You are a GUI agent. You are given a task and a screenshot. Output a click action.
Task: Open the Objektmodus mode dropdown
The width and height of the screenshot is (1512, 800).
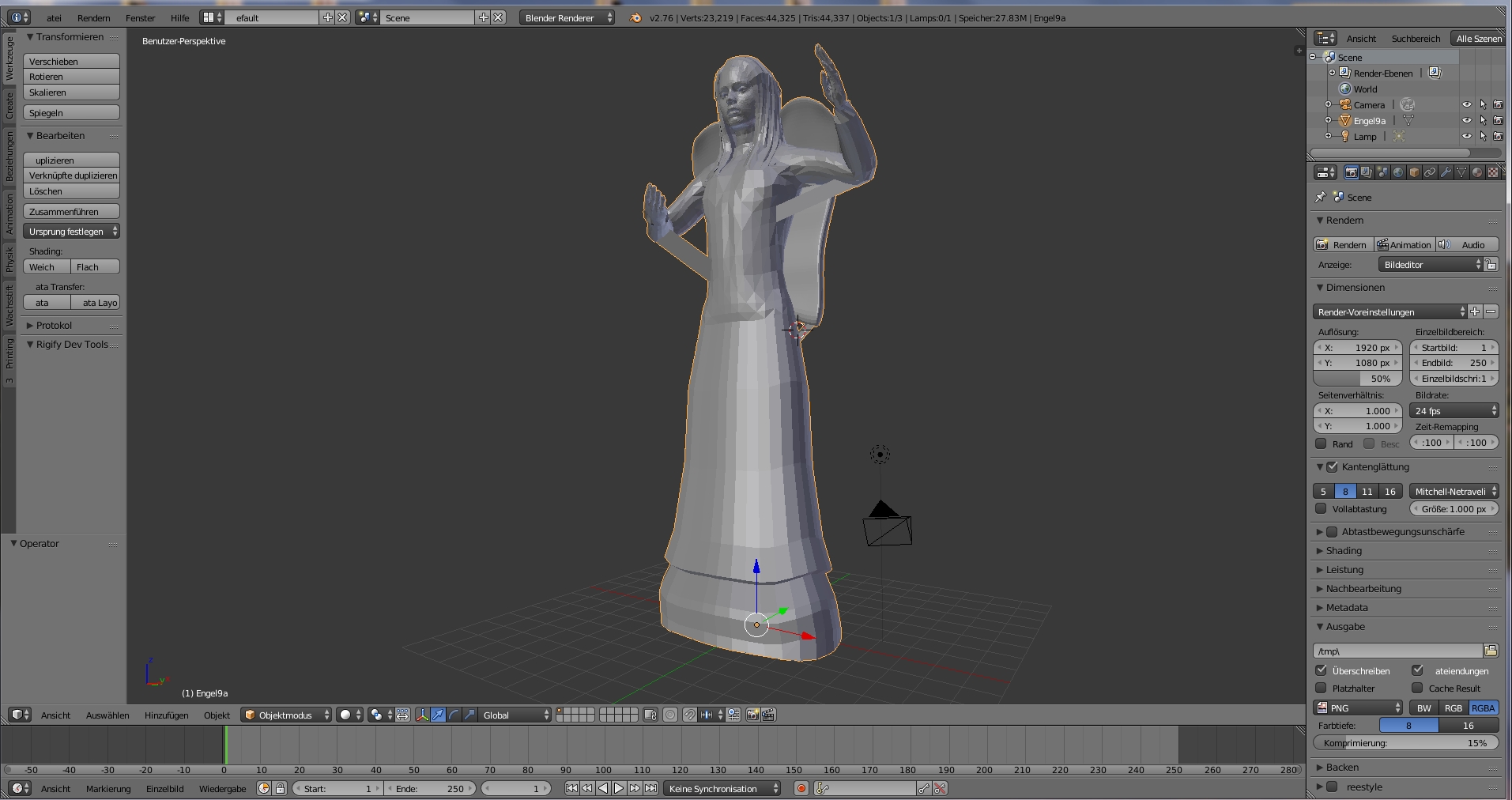click(x=286, y=715)
